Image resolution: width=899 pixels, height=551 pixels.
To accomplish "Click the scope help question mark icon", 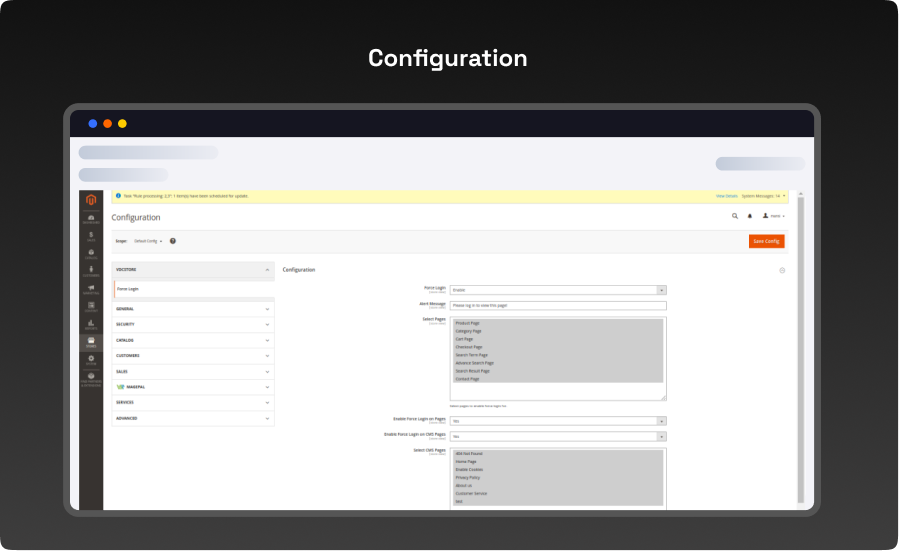I will pos(173,241).
